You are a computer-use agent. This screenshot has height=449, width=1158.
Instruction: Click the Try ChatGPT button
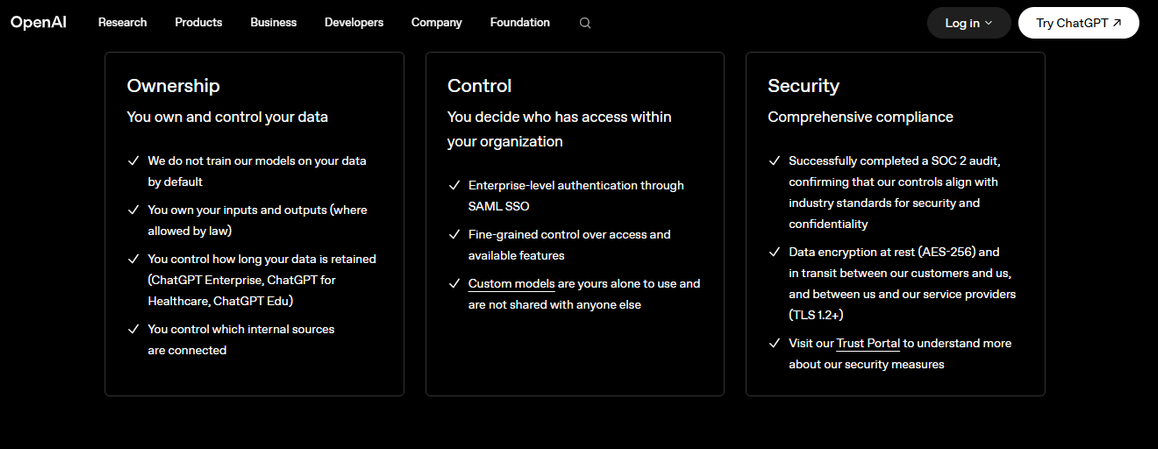[1078, 23]
